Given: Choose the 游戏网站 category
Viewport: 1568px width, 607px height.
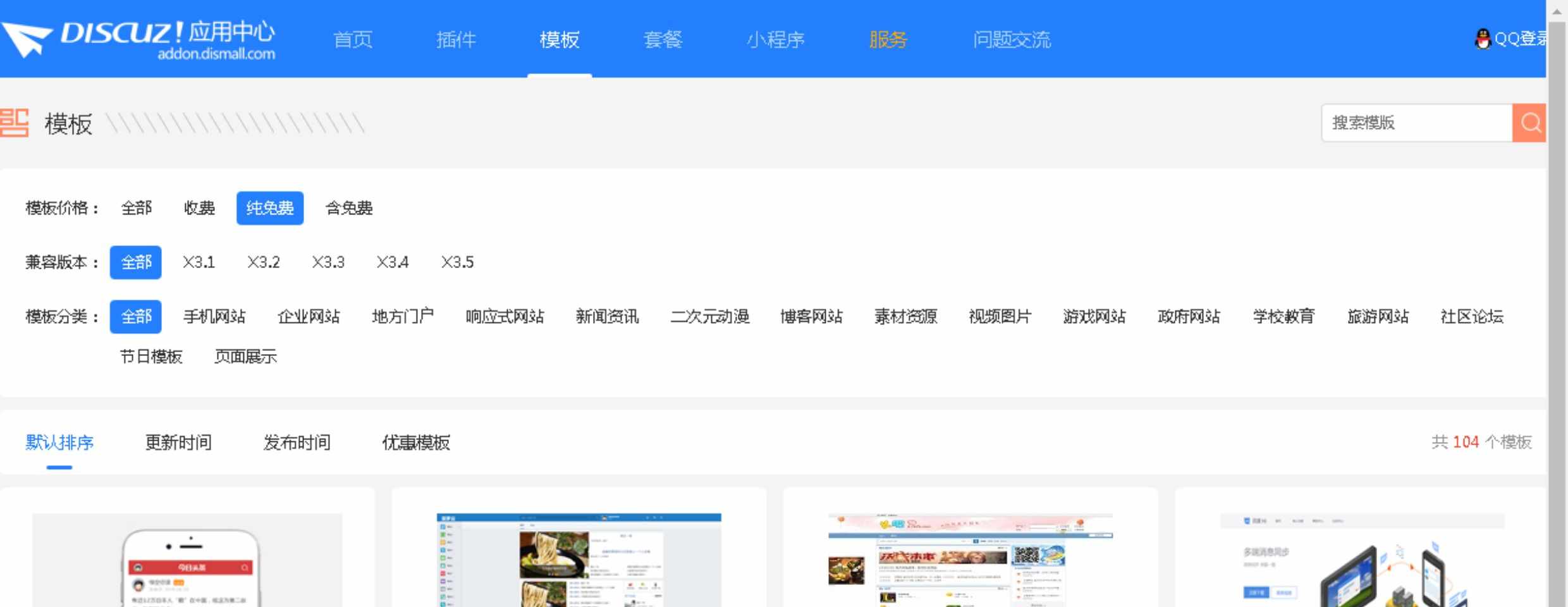Looking at the screenshot, I should (x=1094, y=317).
